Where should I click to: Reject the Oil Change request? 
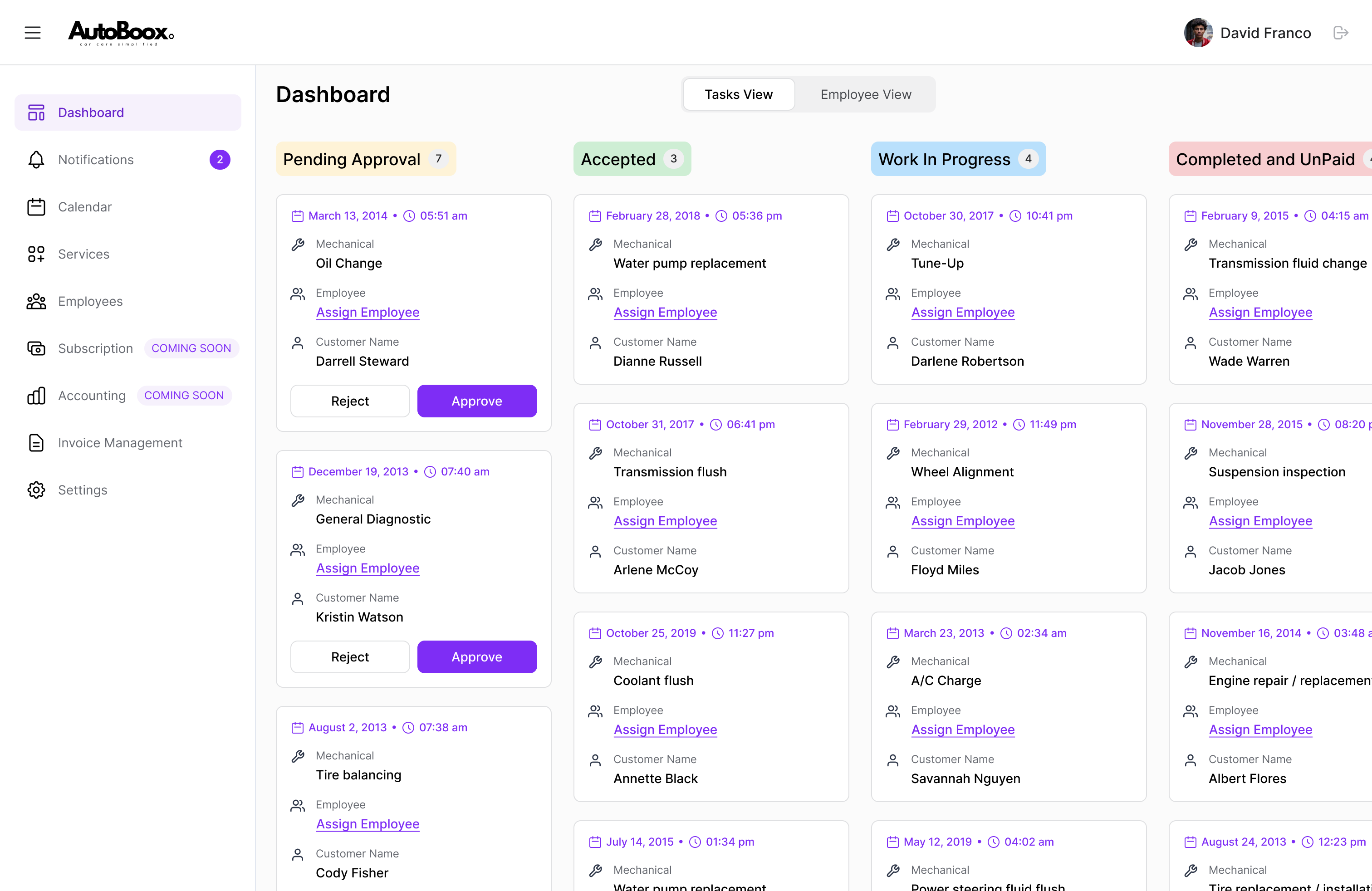point(350,401)
